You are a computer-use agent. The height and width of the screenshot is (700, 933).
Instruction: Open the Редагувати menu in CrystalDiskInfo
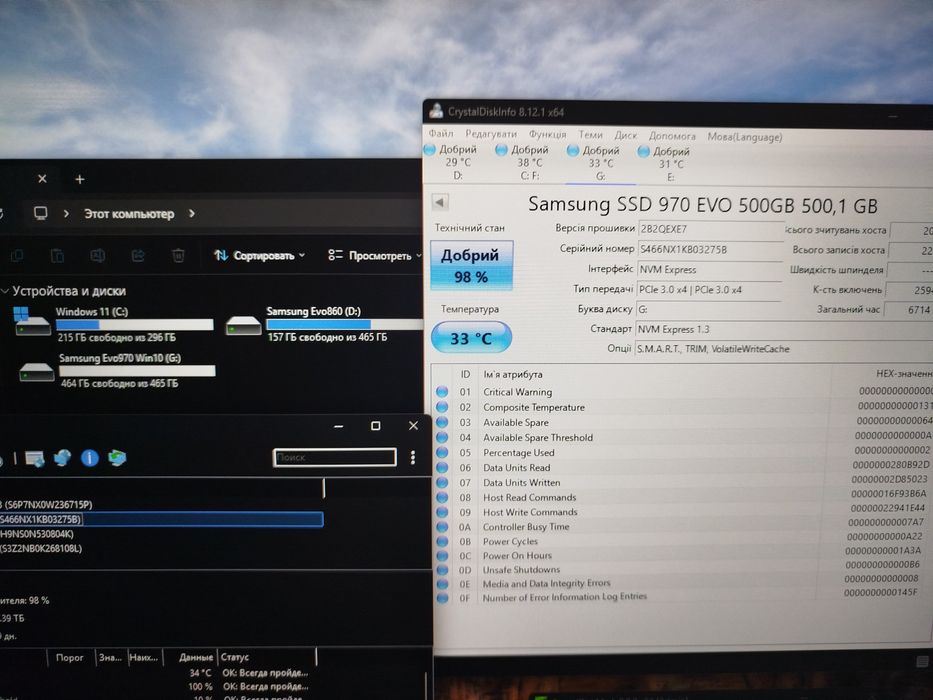[491, 134]
